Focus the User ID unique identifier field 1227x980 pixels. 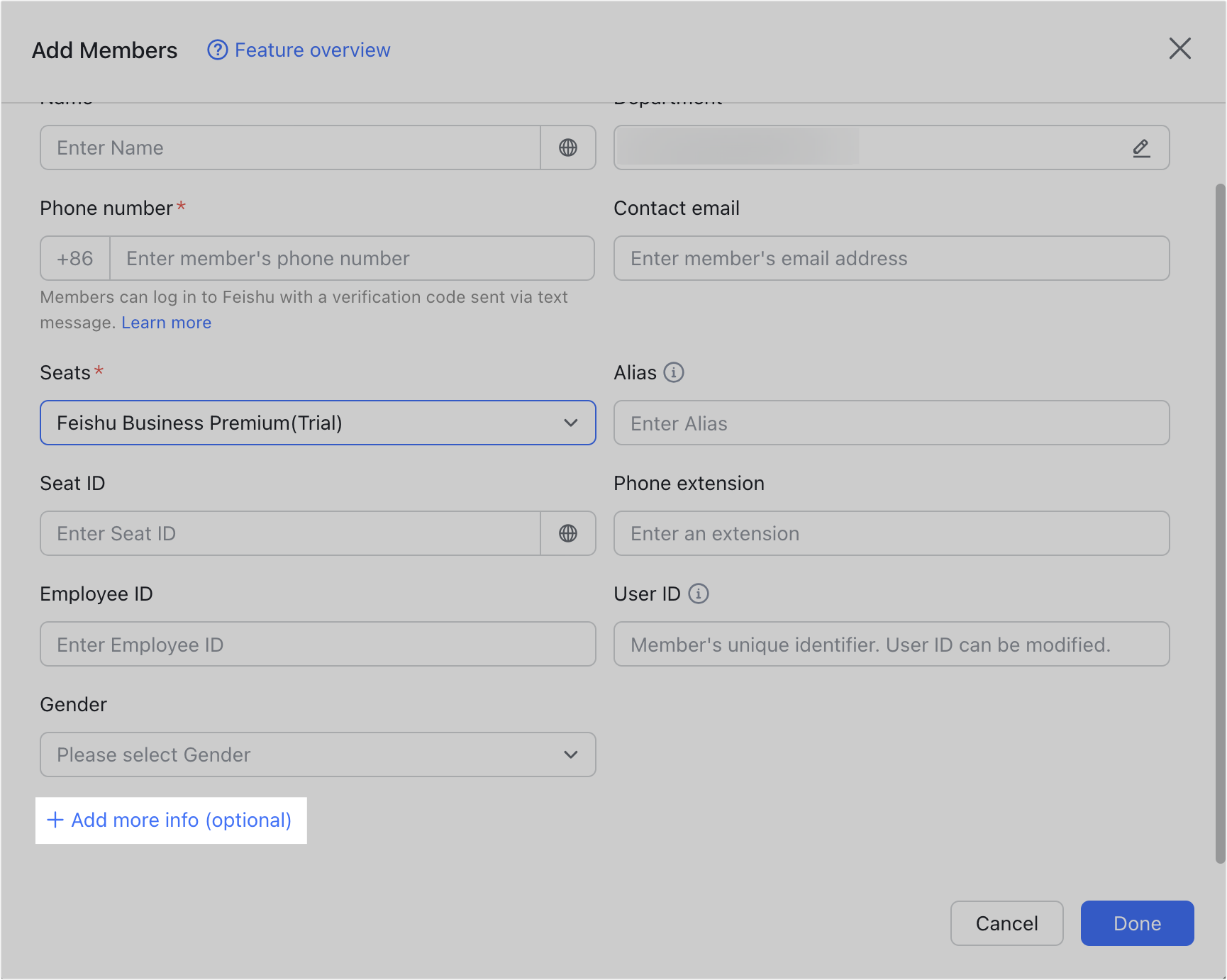click(892, 644)
